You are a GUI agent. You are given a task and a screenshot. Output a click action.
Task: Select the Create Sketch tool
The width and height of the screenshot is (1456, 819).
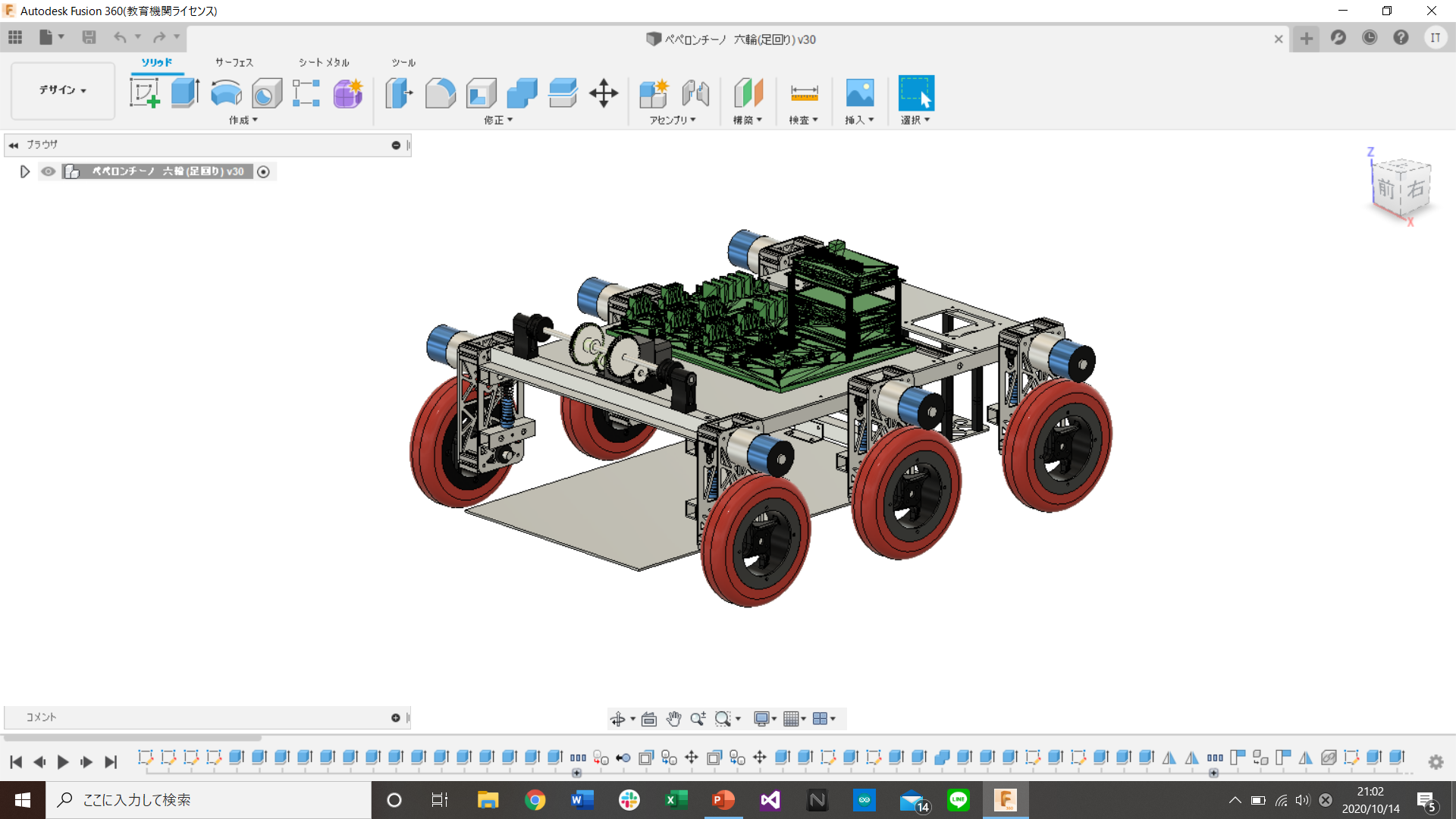144,93
